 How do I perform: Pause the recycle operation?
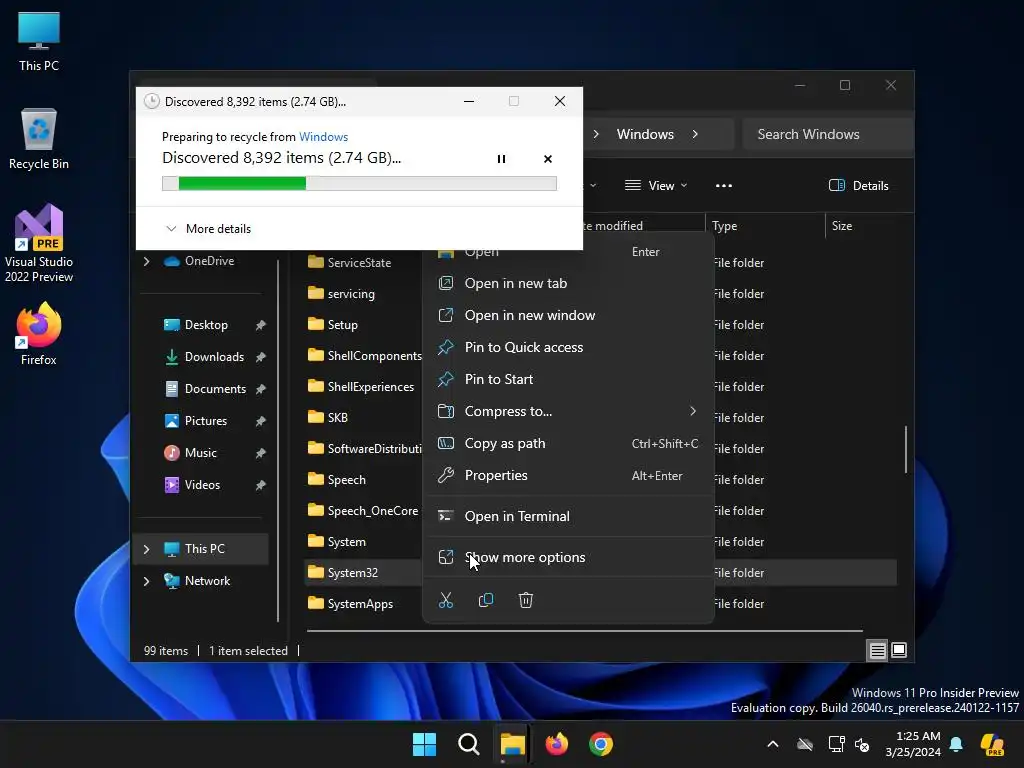click(502, 159)
